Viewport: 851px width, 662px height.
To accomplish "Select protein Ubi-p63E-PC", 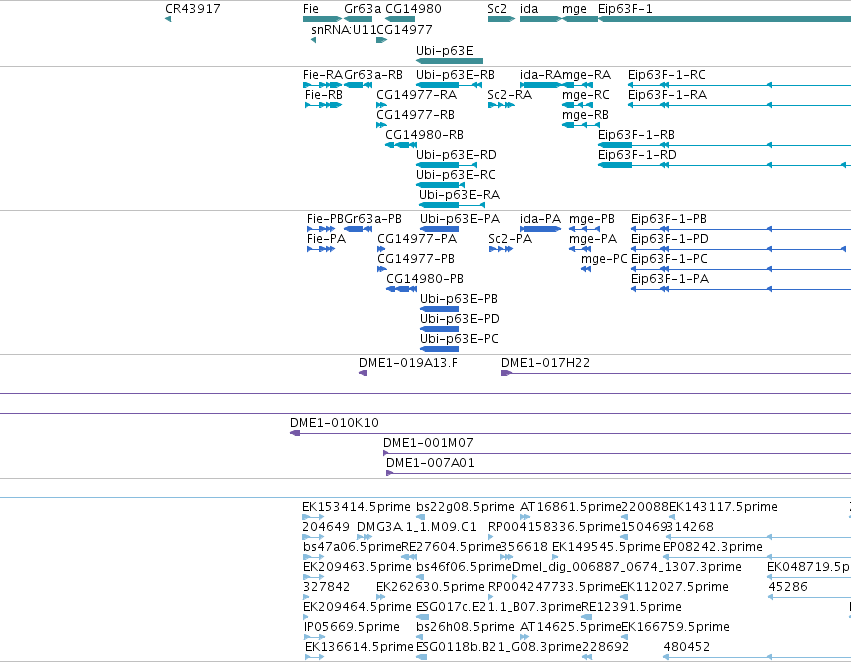I will coord(459,339).
